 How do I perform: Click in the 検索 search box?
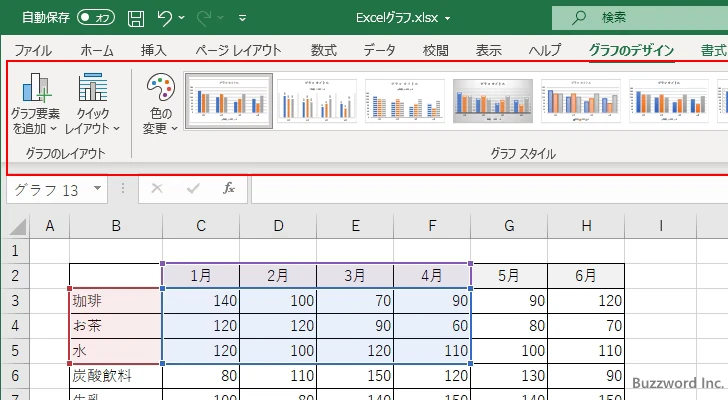pyautogui.click(x=640, y=18)
